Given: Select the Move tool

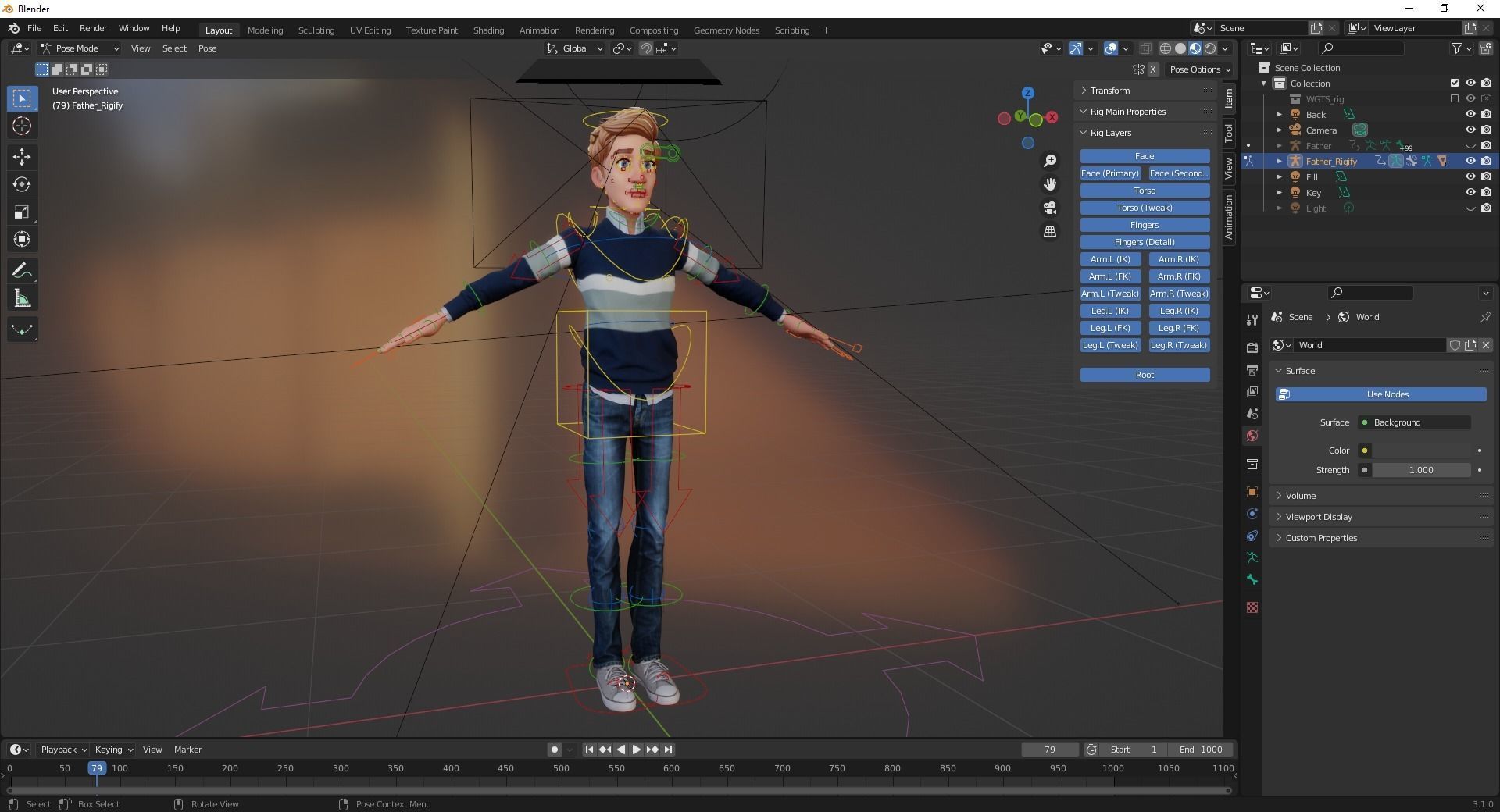Looking at the screenshot, I should point(22,157).
